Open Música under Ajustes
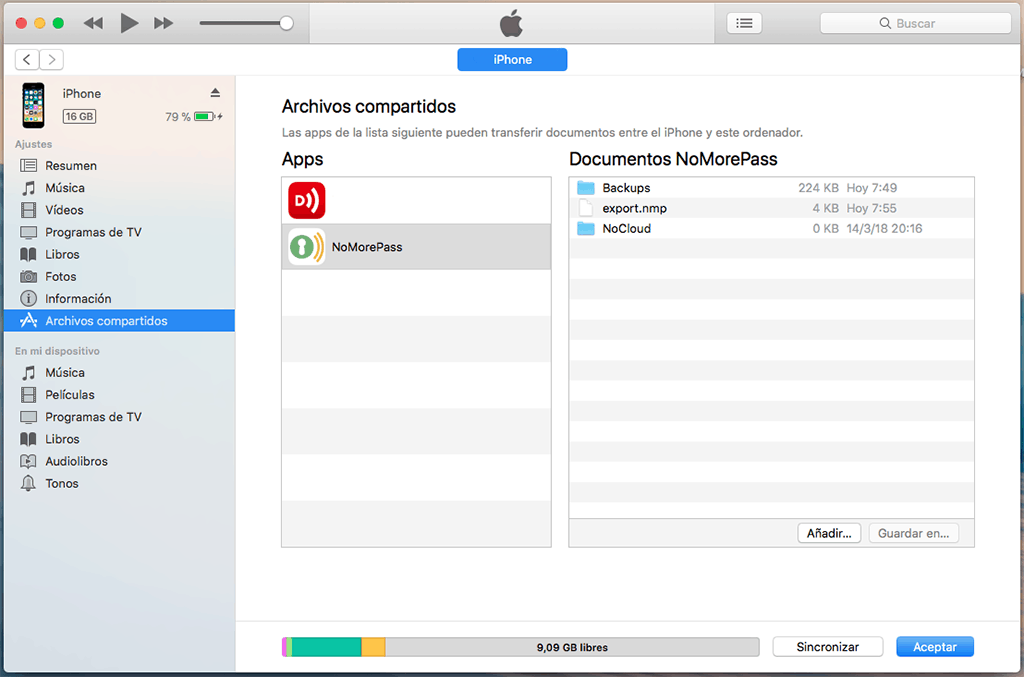Image resolution: width=1024 pixels, height=677 pixels. coord(120,188)
